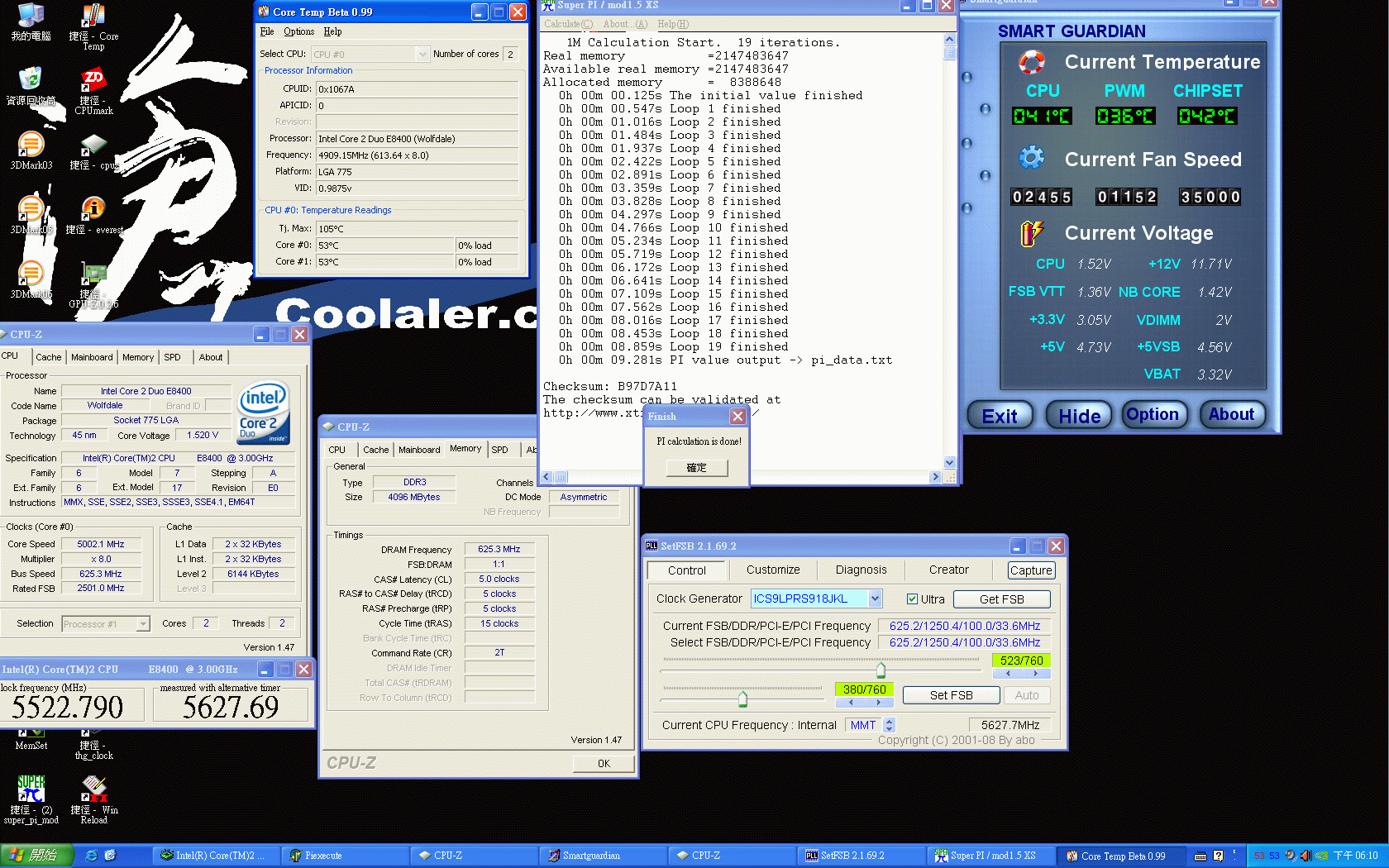Open the Customize tab in SetFSB
Viewport: 1389px width, 868px height.
pyautogui.click(x=773, y=570)
